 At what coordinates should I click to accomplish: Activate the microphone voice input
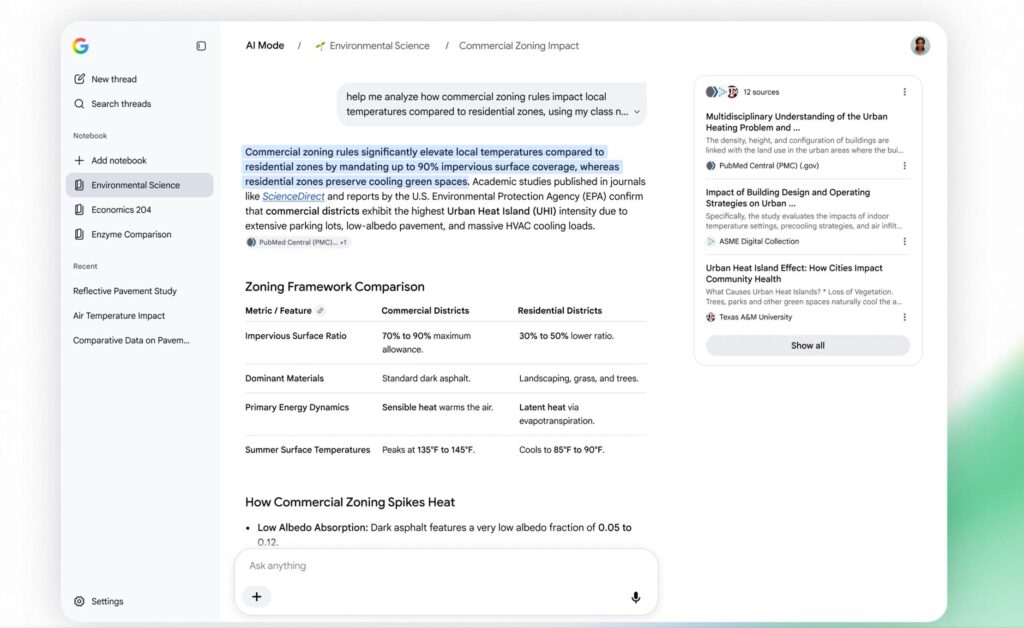[x=635, y=597]
